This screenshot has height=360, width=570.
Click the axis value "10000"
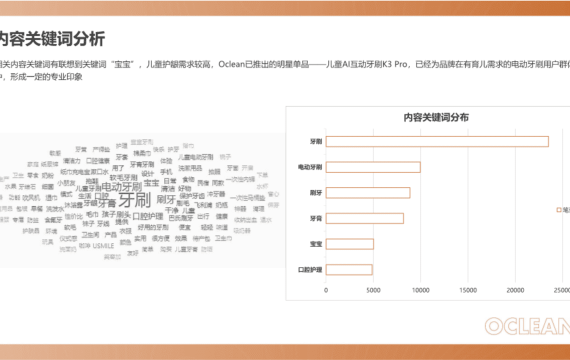click(421, 290)
